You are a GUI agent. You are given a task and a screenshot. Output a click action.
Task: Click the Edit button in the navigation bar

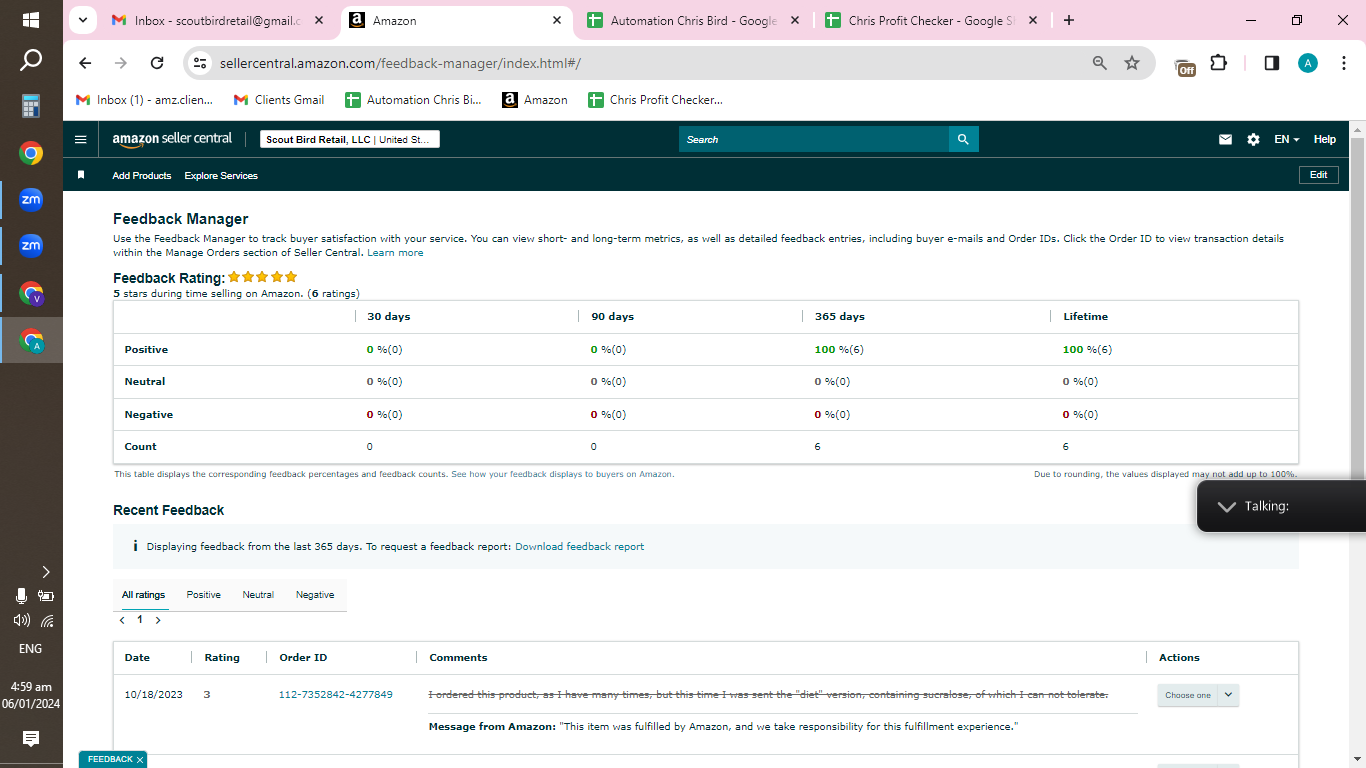tap(1319, 175)
